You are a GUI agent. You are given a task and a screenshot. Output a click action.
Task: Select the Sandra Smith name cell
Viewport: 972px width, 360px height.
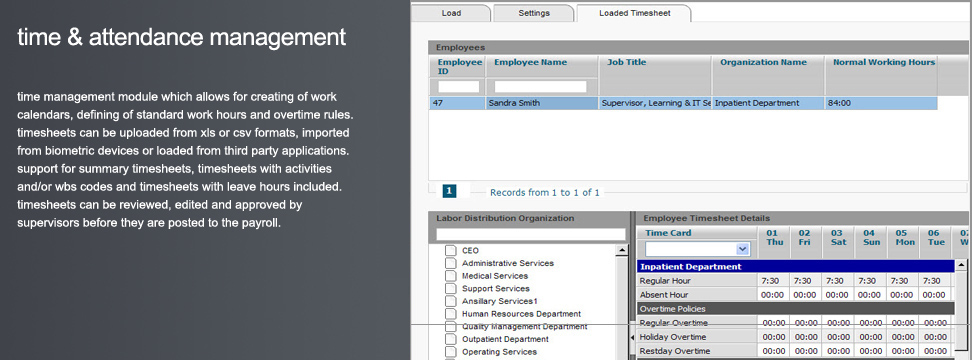(542, 103)
